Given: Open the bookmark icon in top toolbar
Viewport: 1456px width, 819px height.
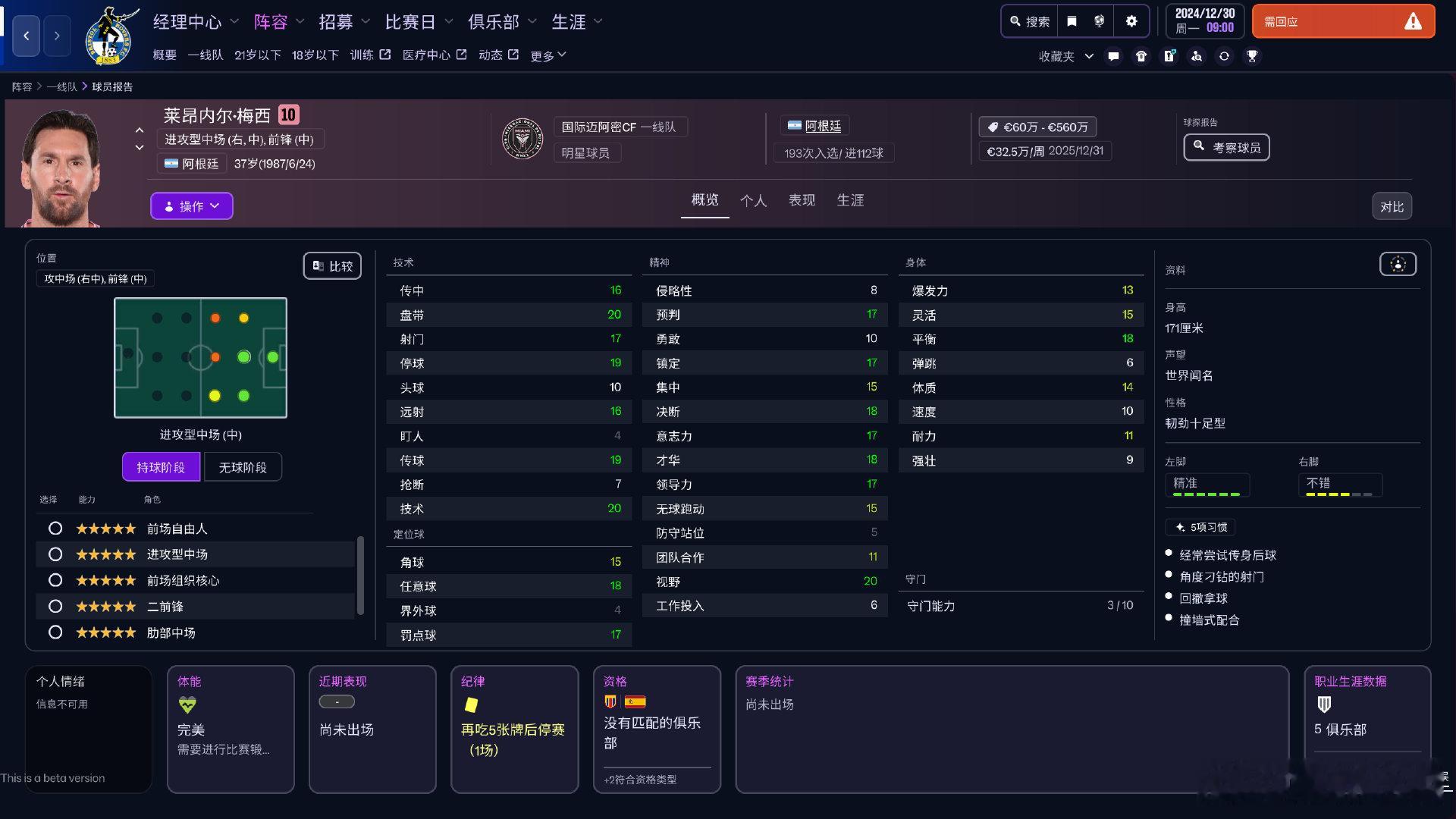Looking at the screenshot, I should point(1072,21).
